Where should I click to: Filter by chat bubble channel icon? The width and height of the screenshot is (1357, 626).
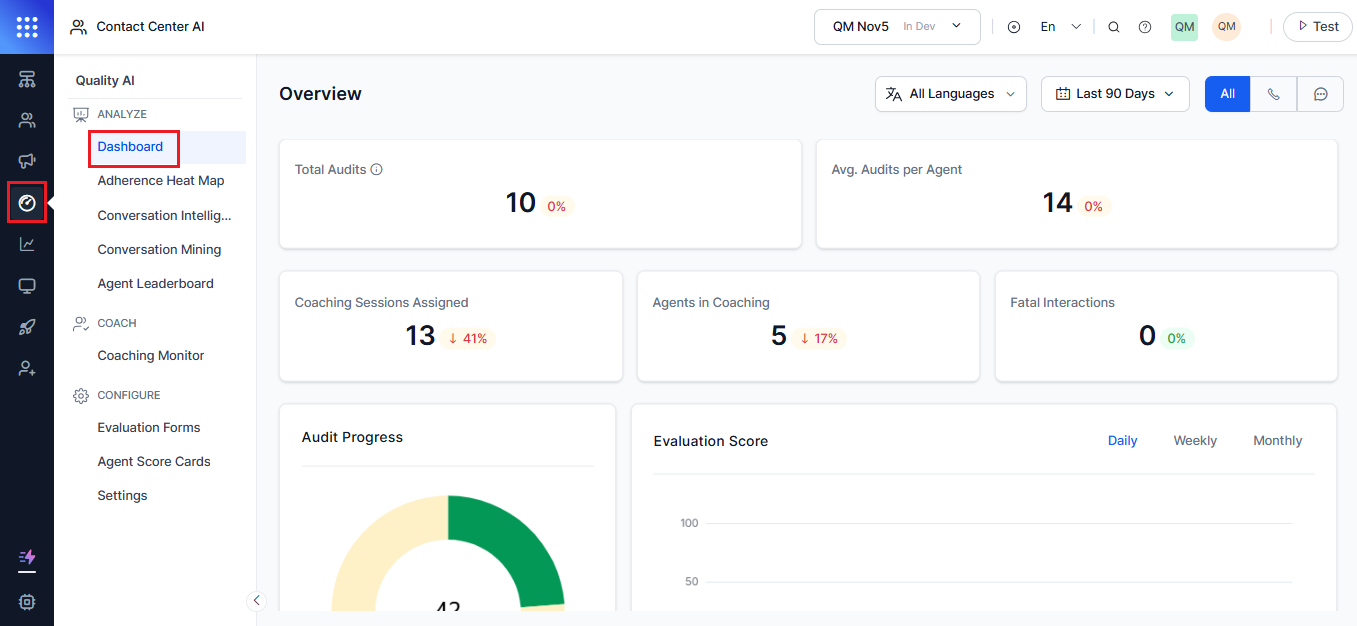tap(1320, 94)
